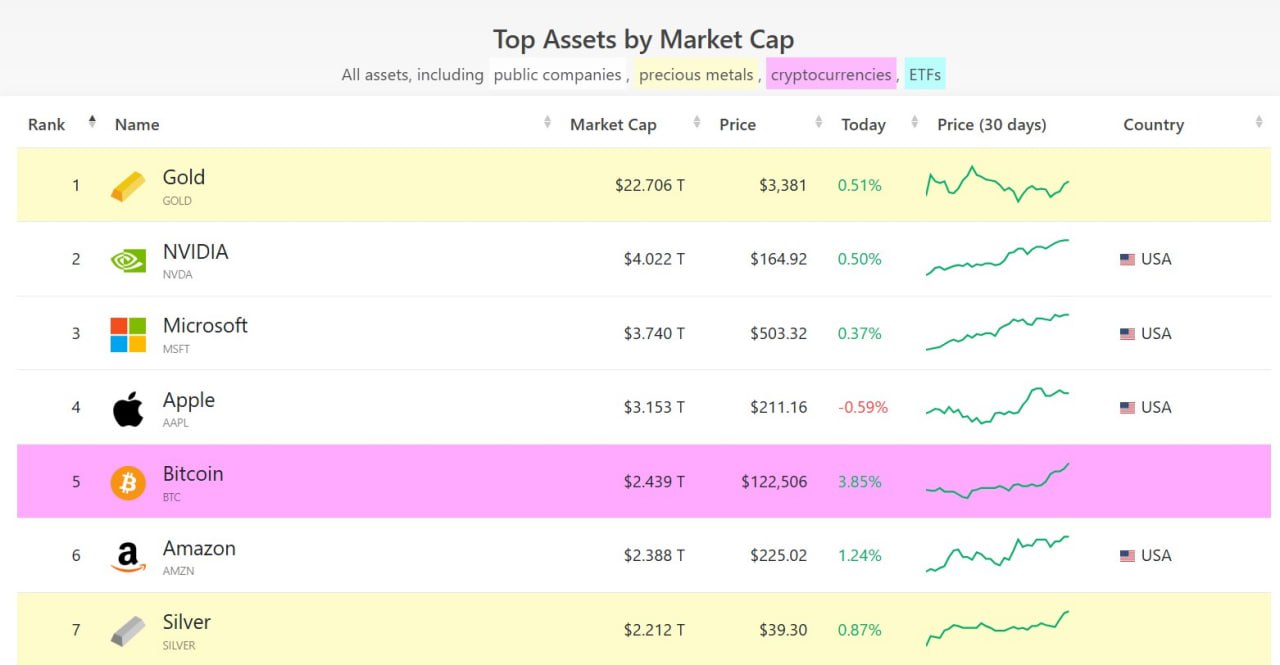Sort by Price column arrows
The image size is (1280, 665).
[x=818, y=123]
